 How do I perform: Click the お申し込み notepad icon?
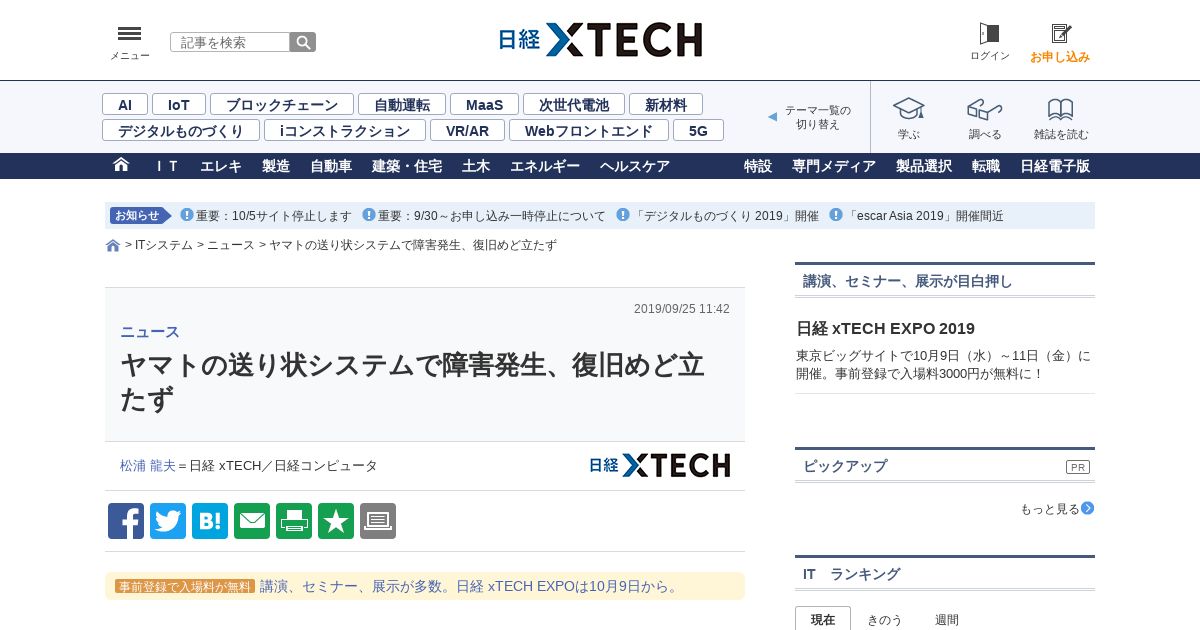coord(1061,34)
